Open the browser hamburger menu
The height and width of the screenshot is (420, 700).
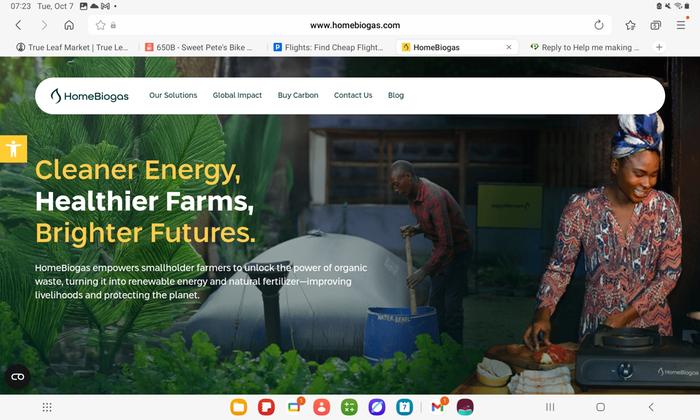(681, 25)
